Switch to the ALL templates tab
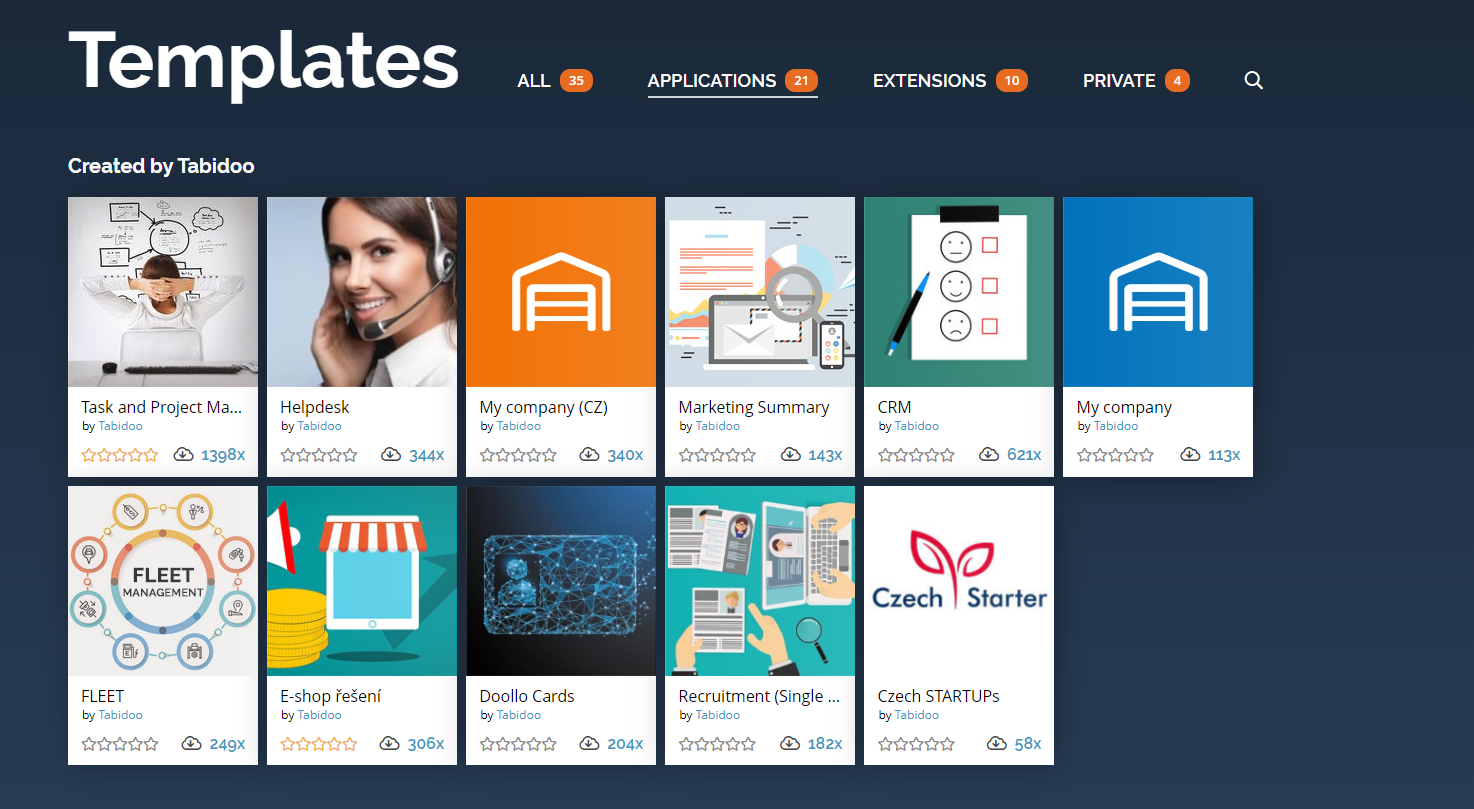Screen dimensions: 1474x809 pyautogui.click(x=555, y=81)
